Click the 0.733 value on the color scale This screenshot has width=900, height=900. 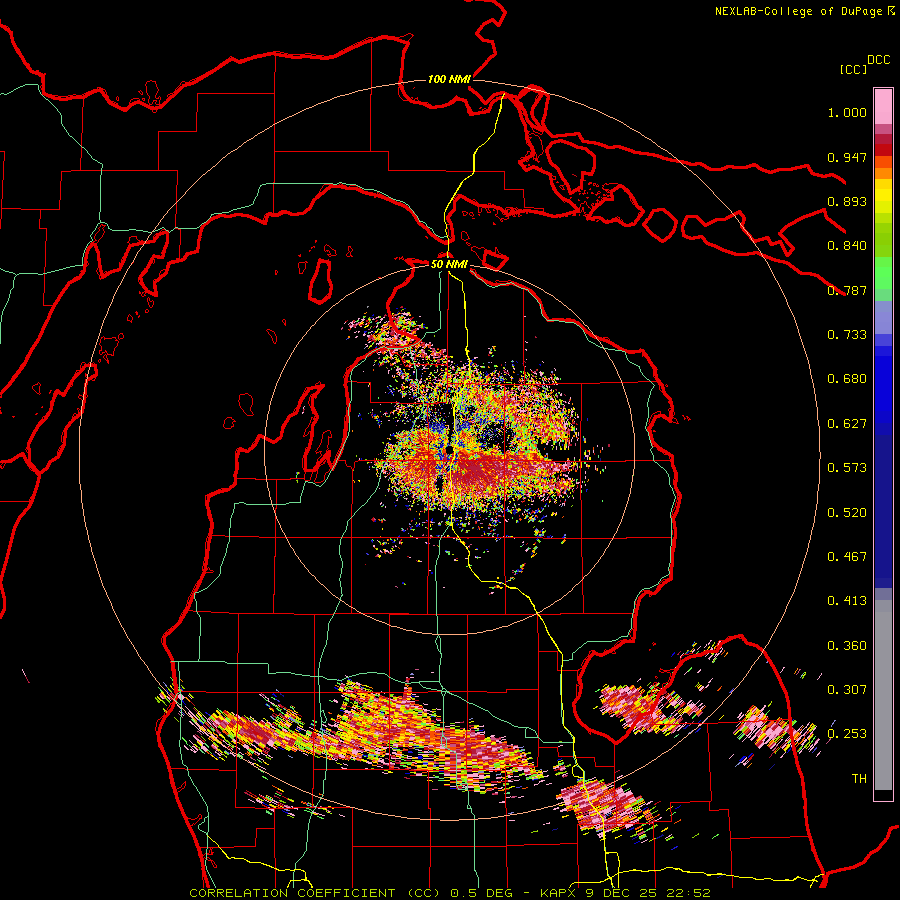[847, 335]
